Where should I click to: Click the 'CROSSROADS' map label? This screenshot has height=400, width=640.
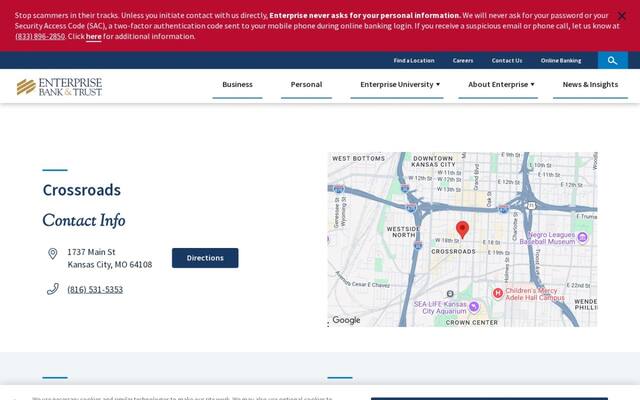click(x=453, y=251)
